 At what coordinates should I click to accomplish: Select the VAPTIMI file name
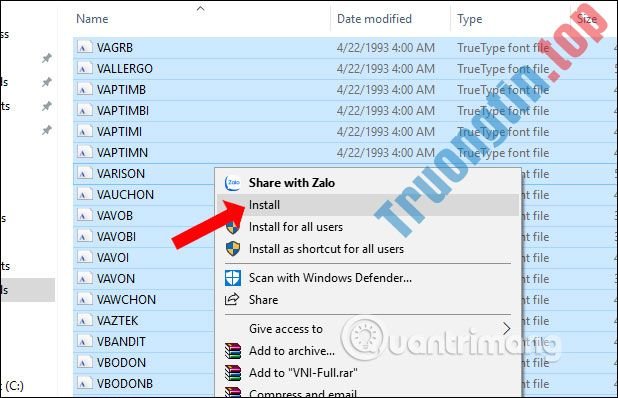[119, 132]
